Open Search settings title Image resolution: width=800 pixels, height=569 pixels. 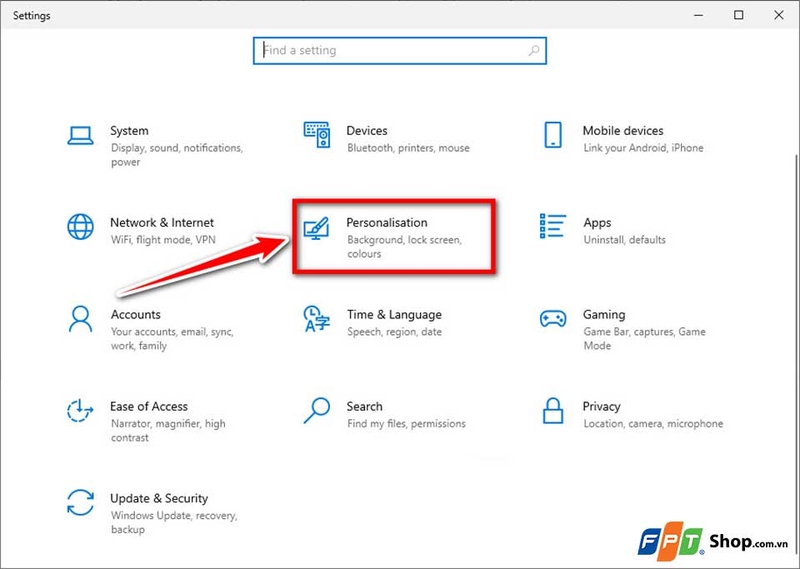click(x=364, y=406)
